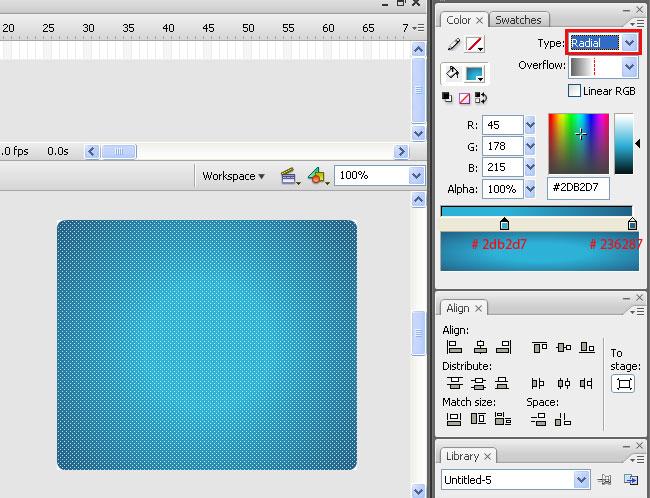Click Align bottom edge icon

(x=587, y=347)
